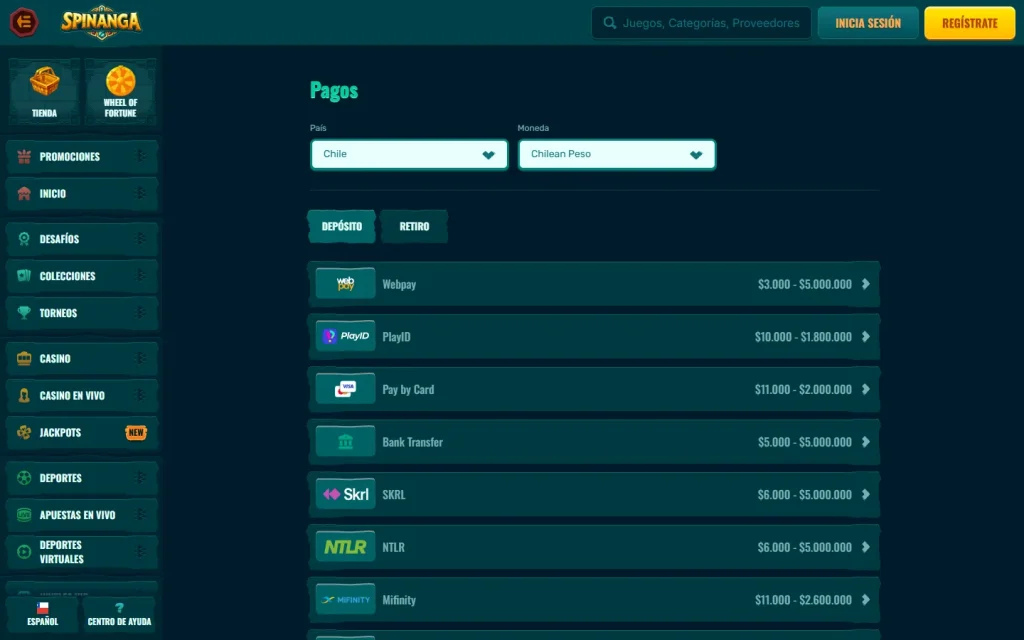Switch to the Depósito tab
This screenshot has height=640, width=1024.
[x=342, y=227]
